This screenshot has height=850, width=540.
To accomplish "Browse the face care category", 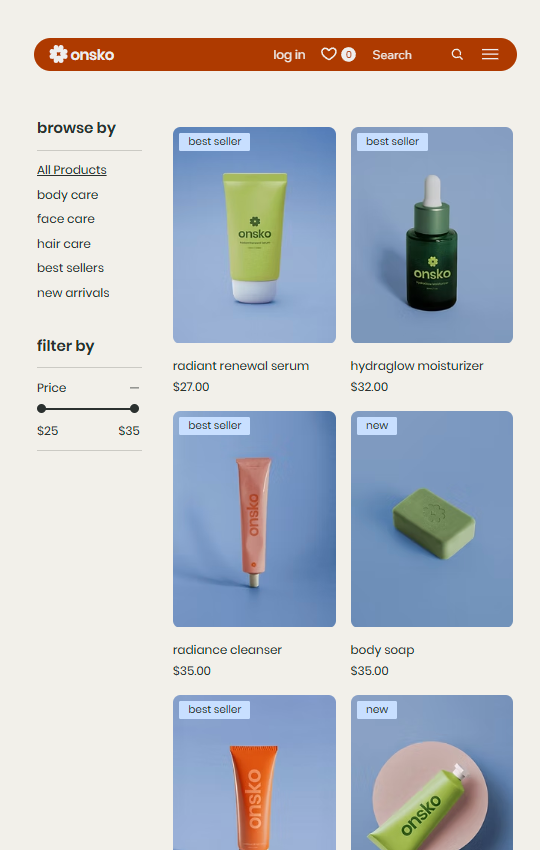I will [x=66, y=219].
